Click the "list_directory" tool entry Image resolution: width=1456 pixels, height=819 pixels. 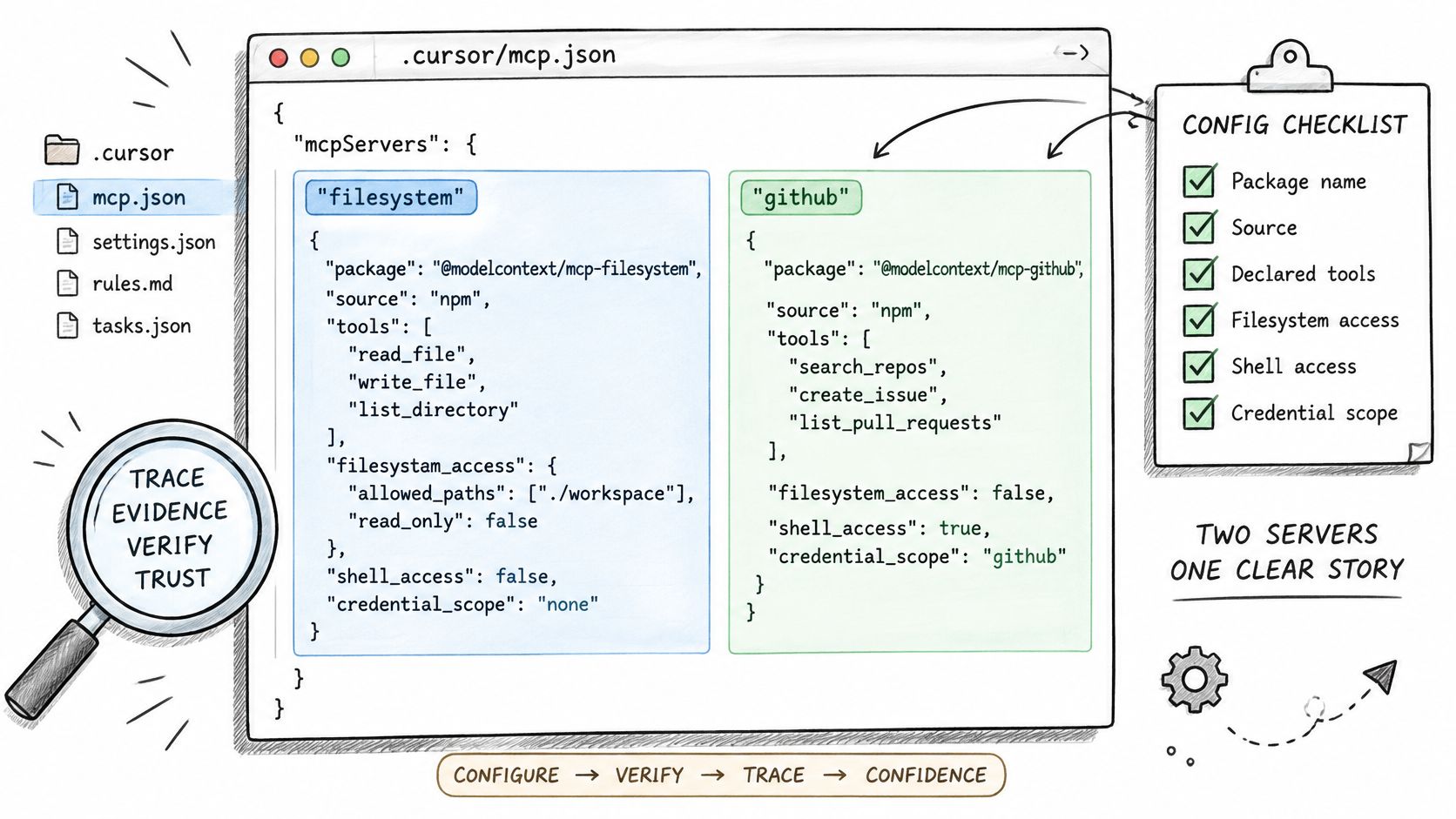tap(434, 410)
